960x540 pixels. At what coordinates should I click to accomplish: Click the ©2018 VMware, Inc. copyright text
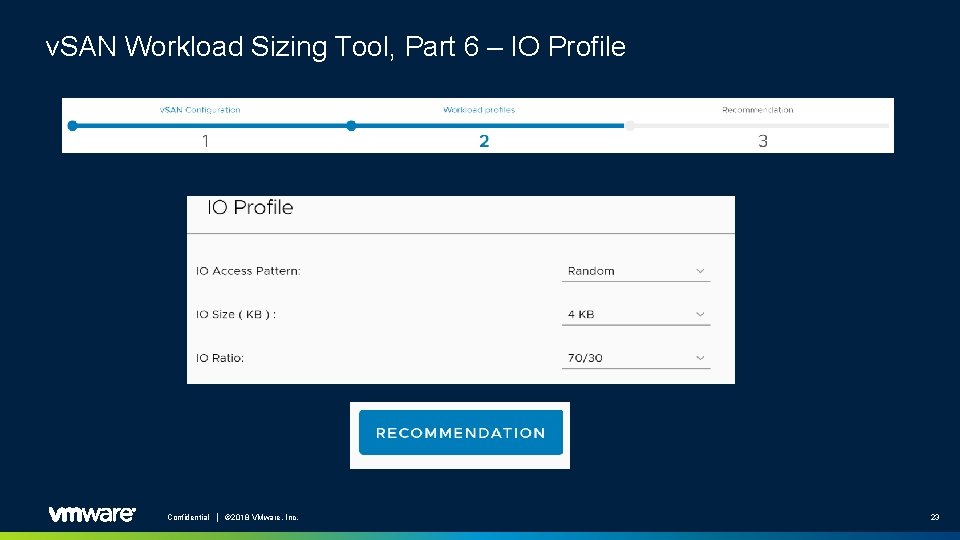coord(261,517)
